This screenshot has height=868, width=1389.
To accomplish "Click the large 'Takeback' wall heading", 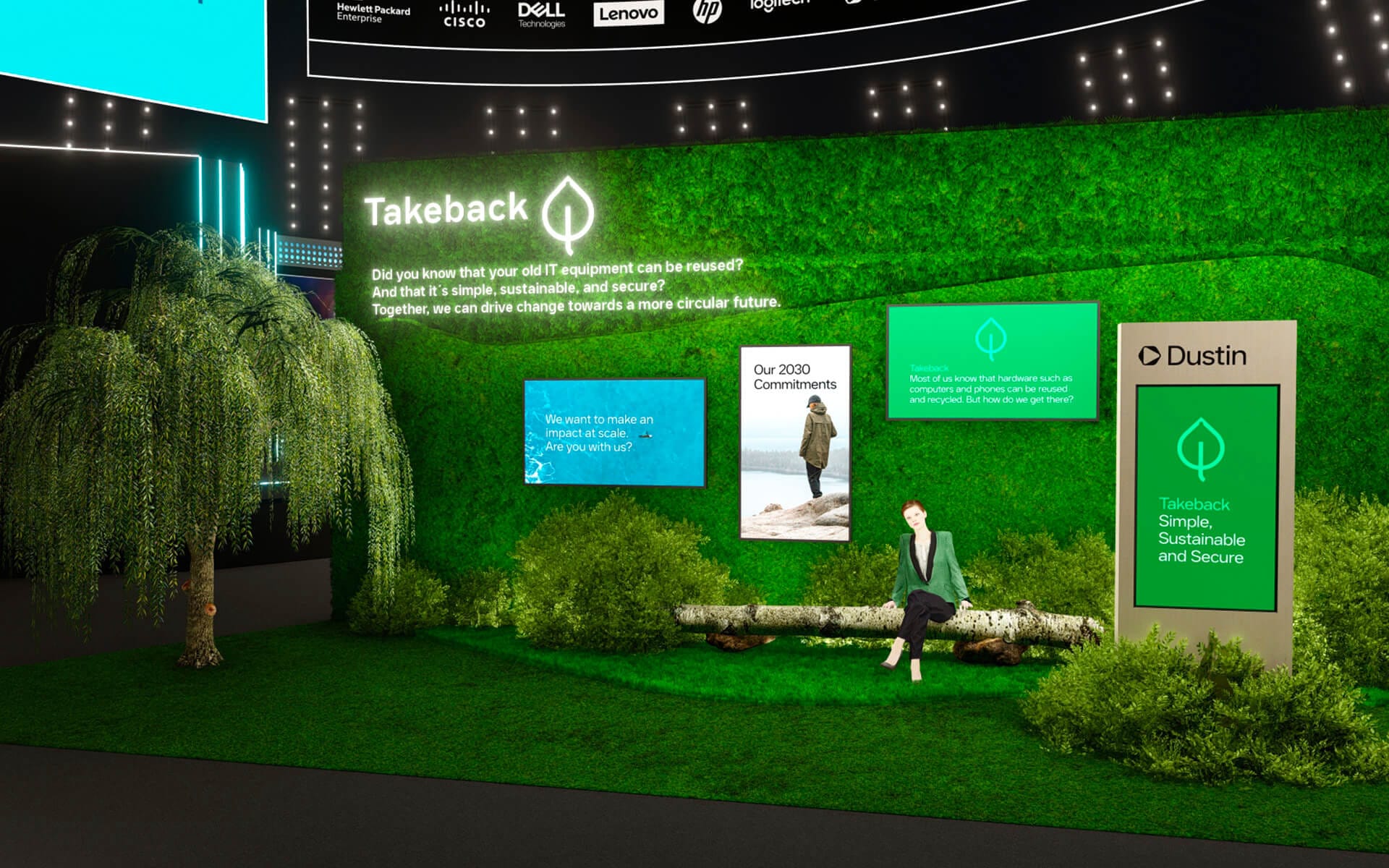I will 446,210.
